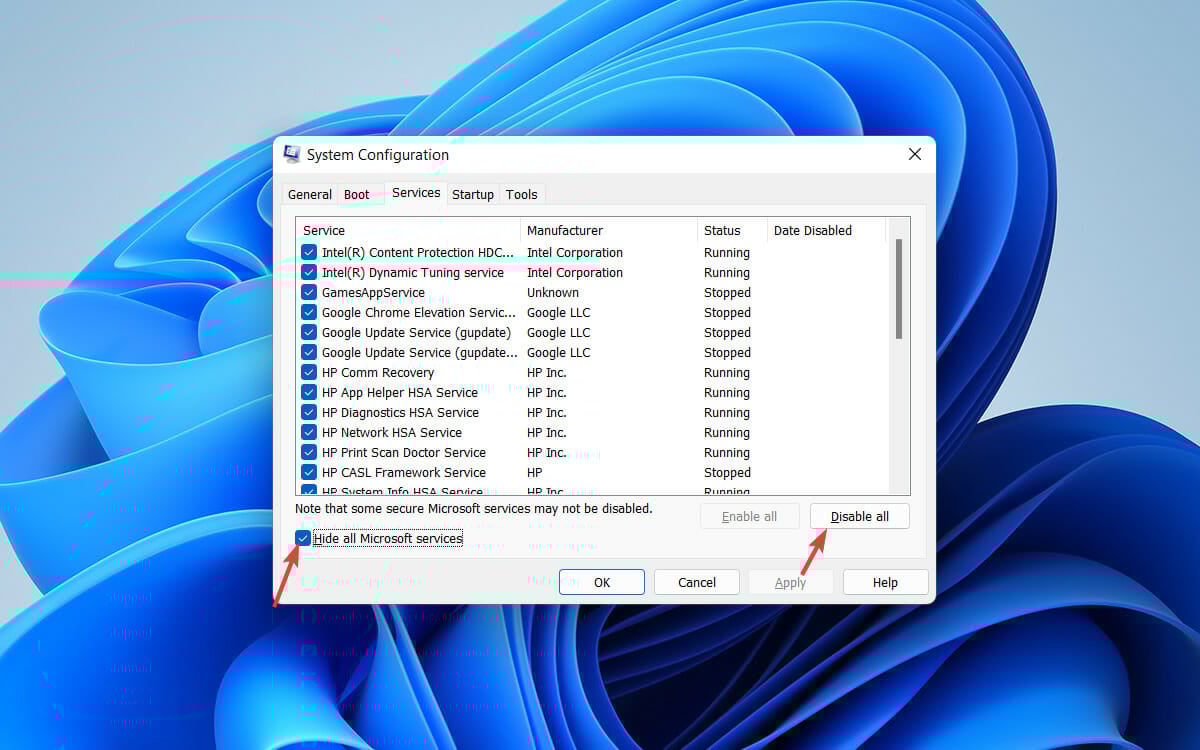Sort by the Manufacturer column header
The image size is (1200, 750).
pos(609,230)
